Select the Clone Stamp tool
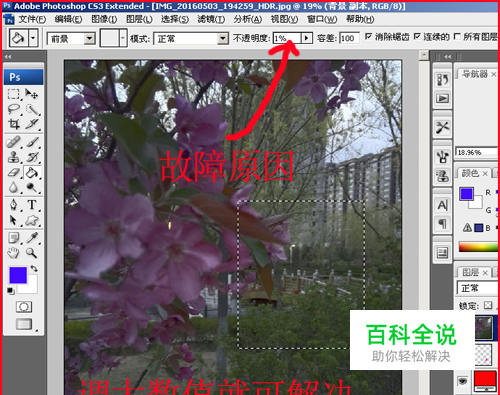 [14, 157]
